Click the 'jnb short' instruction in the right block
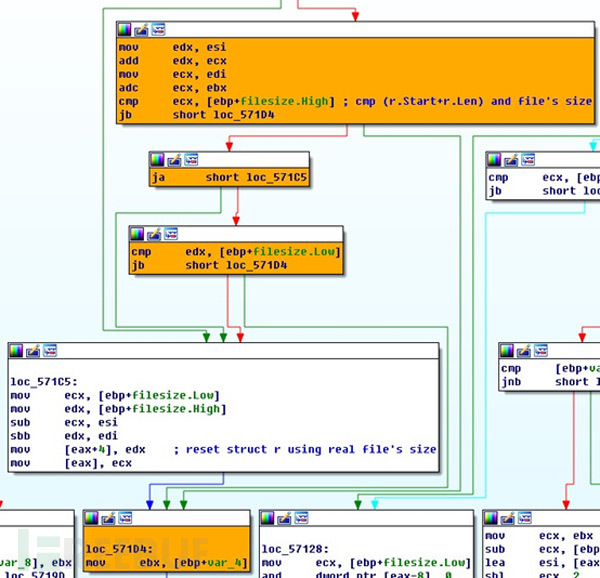The width and height of the screenshot is (600, 578). pyautogui.click(x=549, y=382)
